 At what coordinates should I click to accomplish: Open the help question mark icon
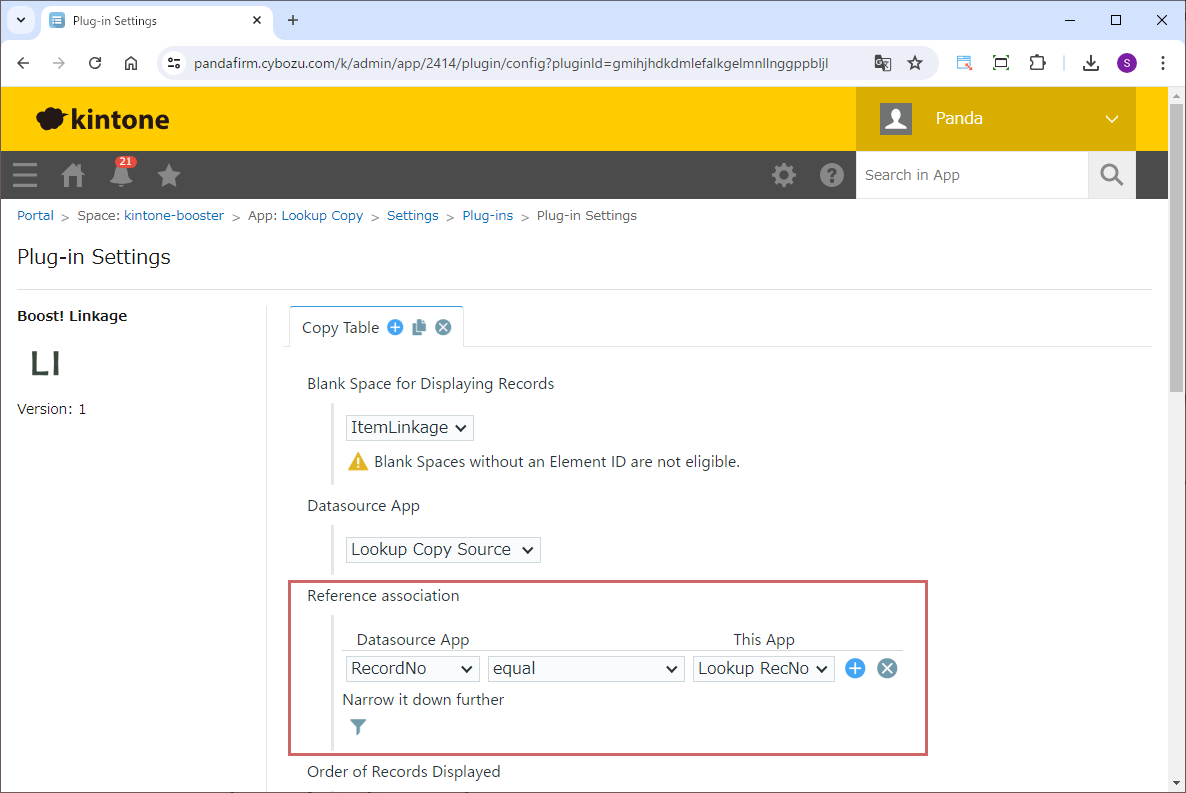(831, 175)
